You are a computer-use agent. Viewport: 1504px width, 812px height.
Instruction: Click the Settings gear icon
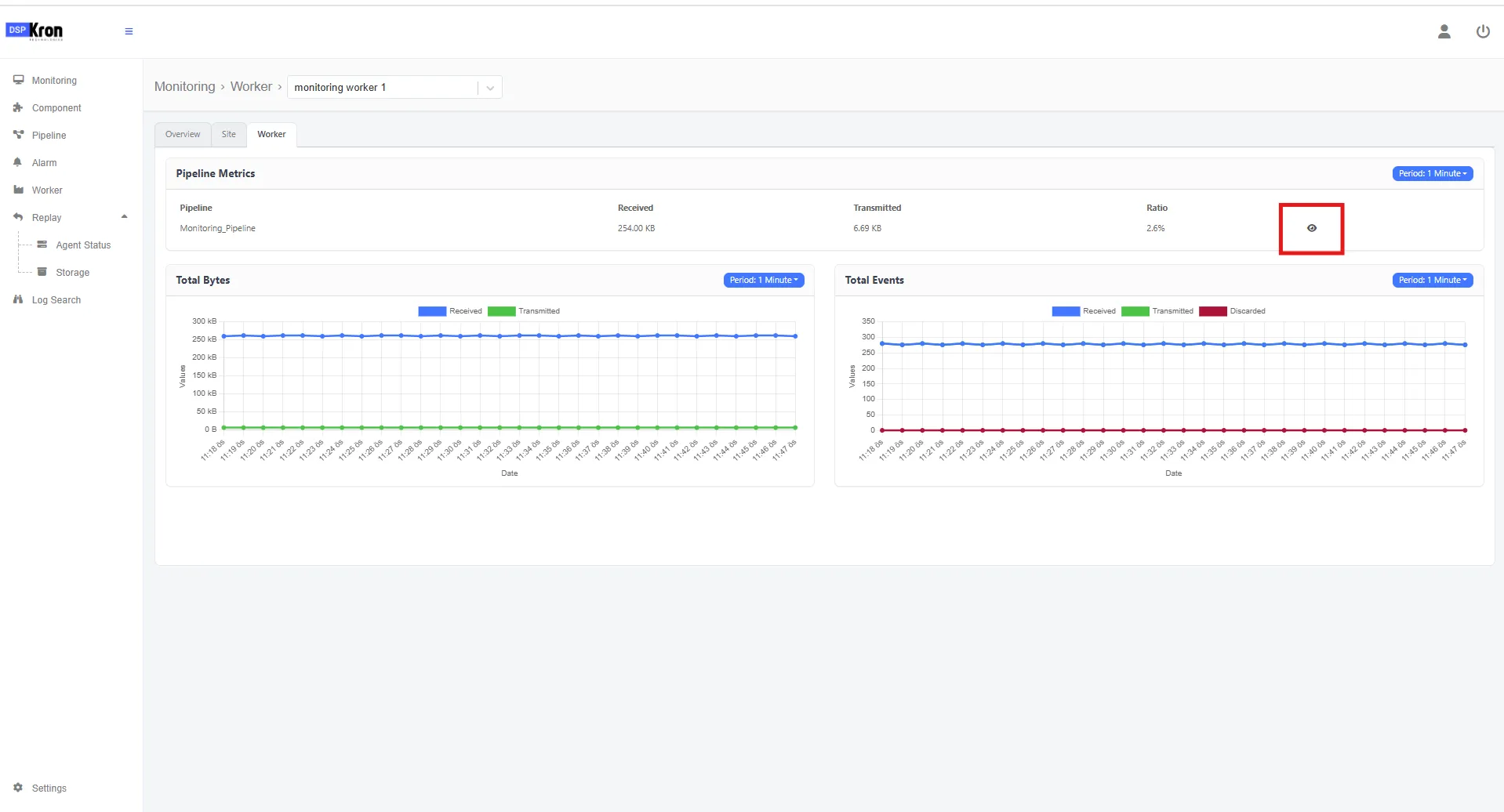(18, 788)
